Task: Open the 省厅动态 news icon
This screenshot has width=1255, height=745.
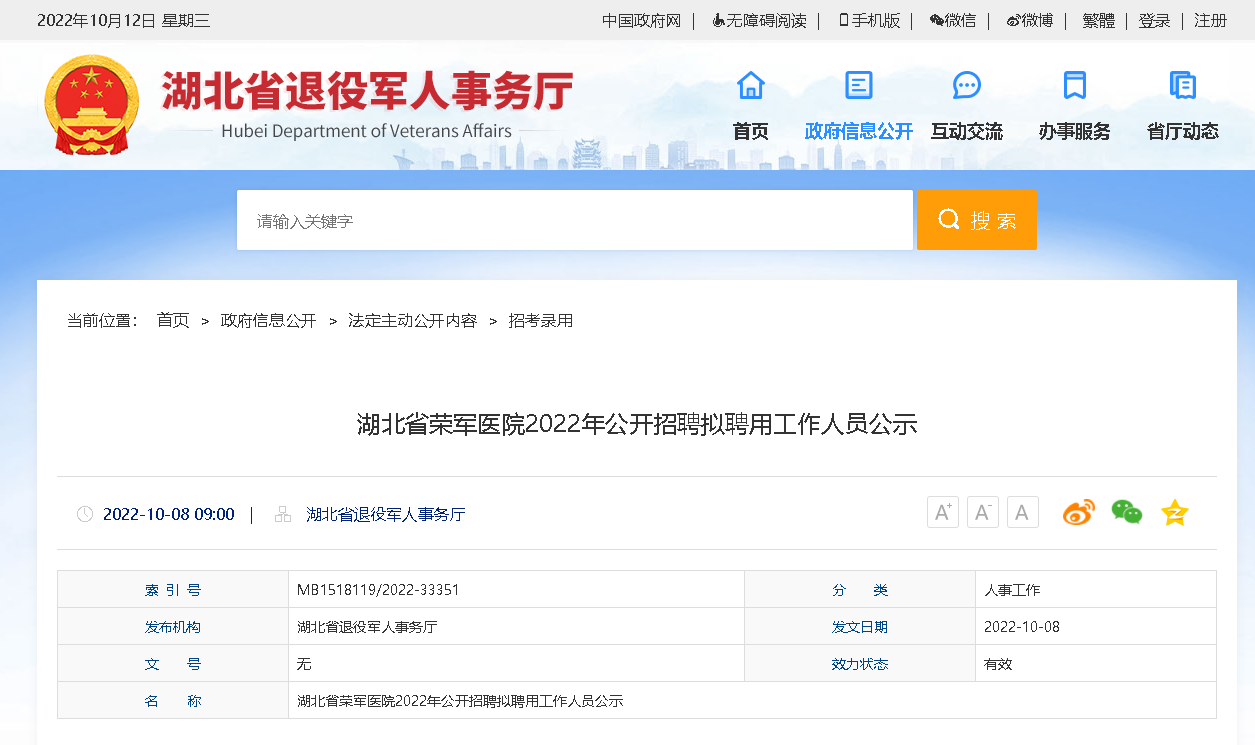Action: pyautogui.click(x=1182, y=86)
